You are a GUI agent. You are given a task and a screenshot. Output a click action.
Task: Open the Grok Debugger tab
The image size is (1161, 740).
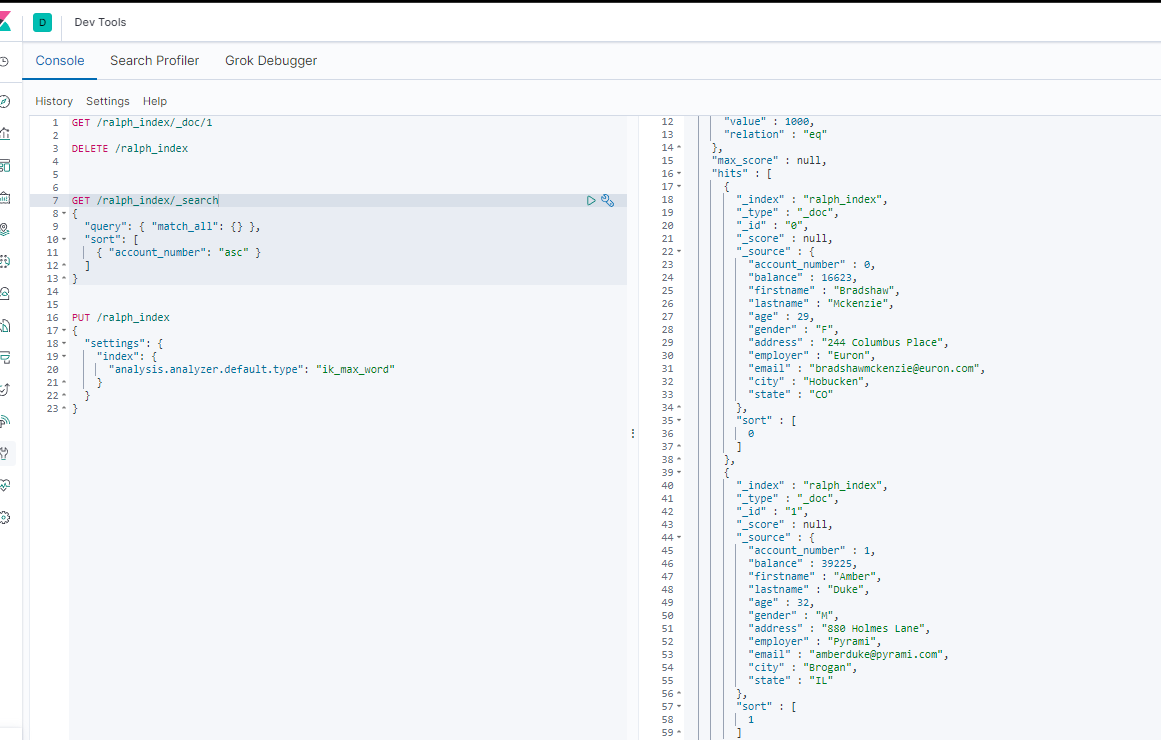pyautogui.click(x=271, y=61)
